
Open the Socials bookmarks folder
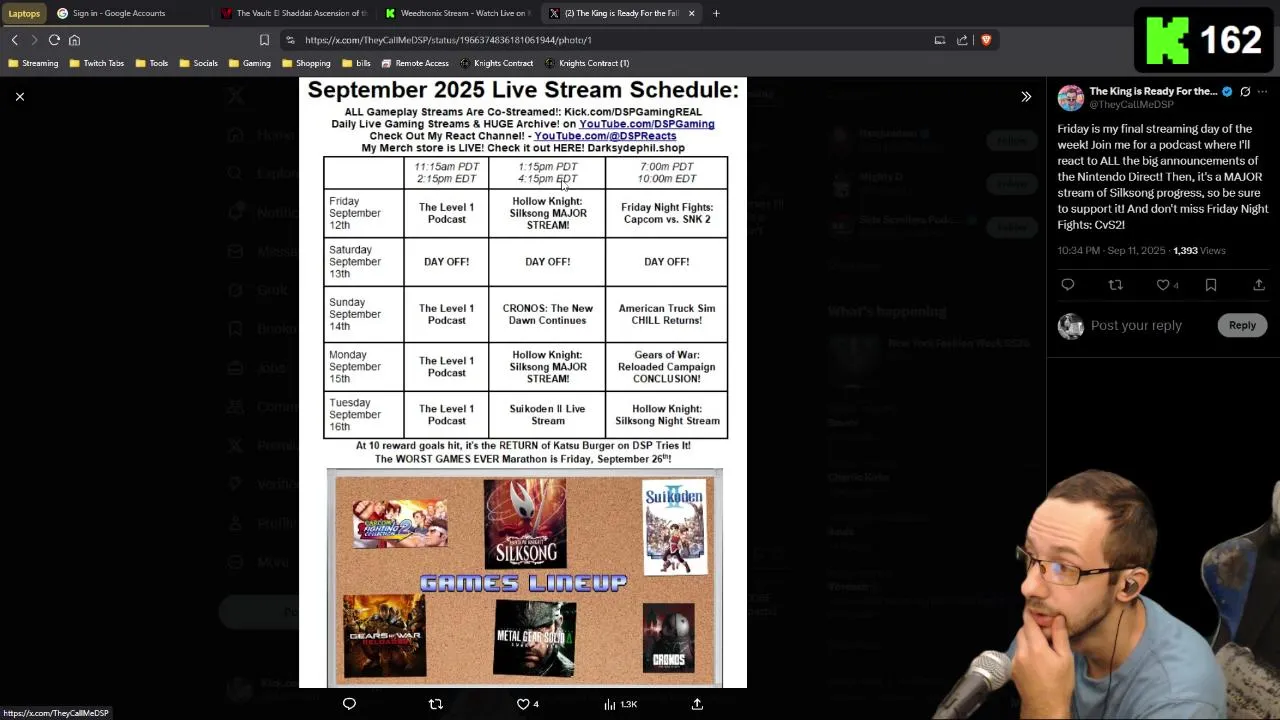tap(198, 63)
